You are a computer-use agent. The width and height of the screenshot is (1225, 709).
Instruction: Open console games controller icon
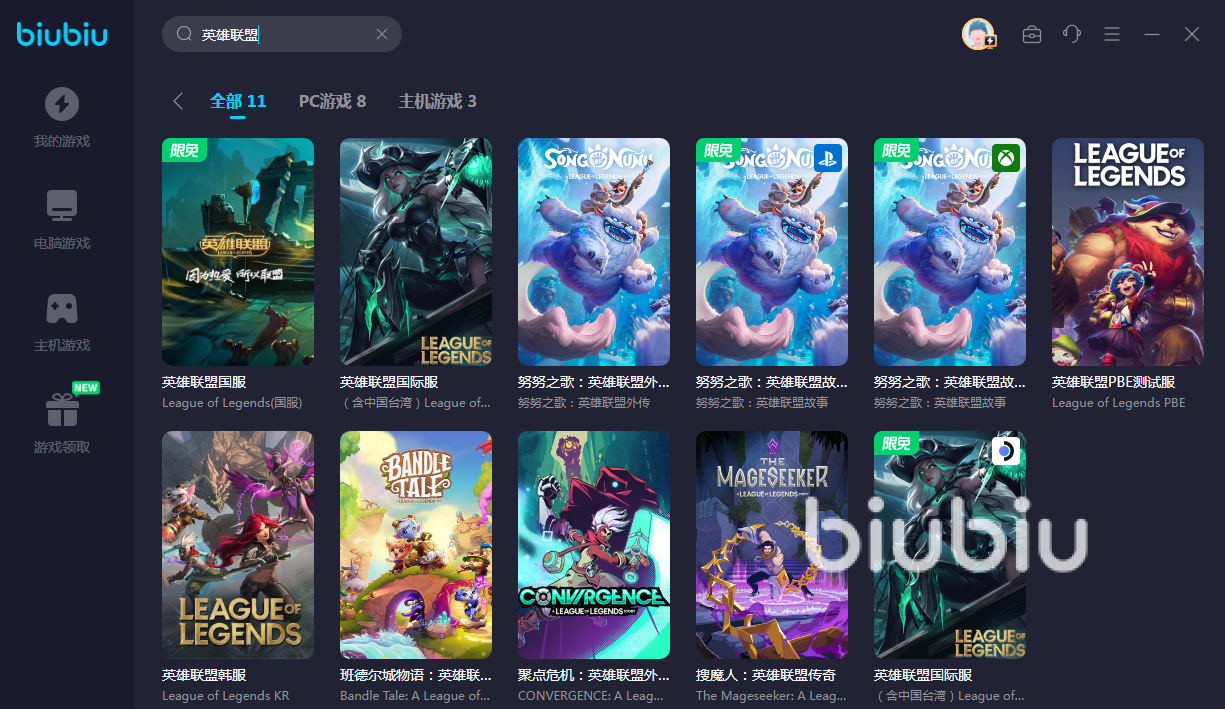pos(62,308)
